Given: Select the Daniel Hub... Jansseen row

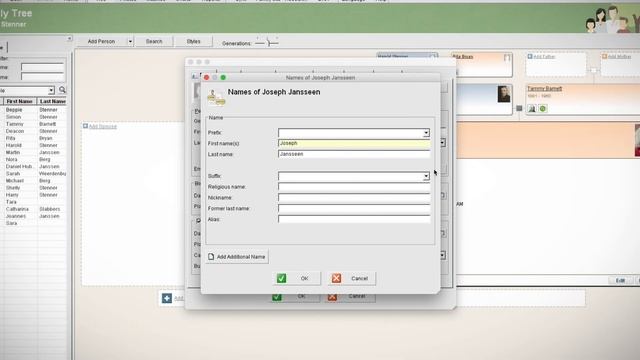Looking at the screenshot, I should coord(33,167).
